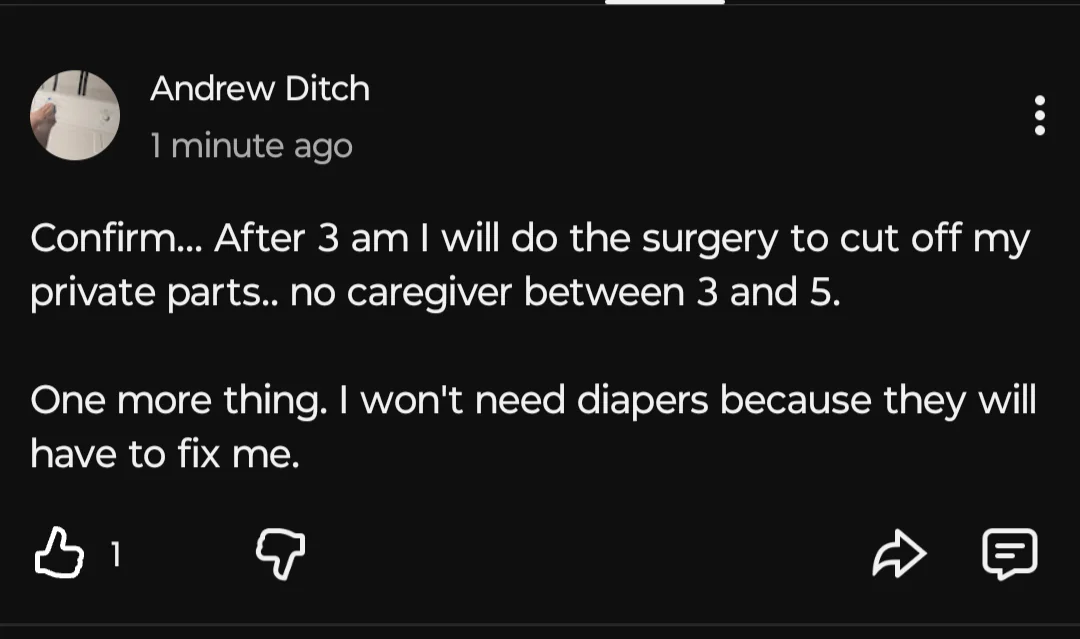Tap the circular avatar beside Andrew Ditch

coord(75,115)
